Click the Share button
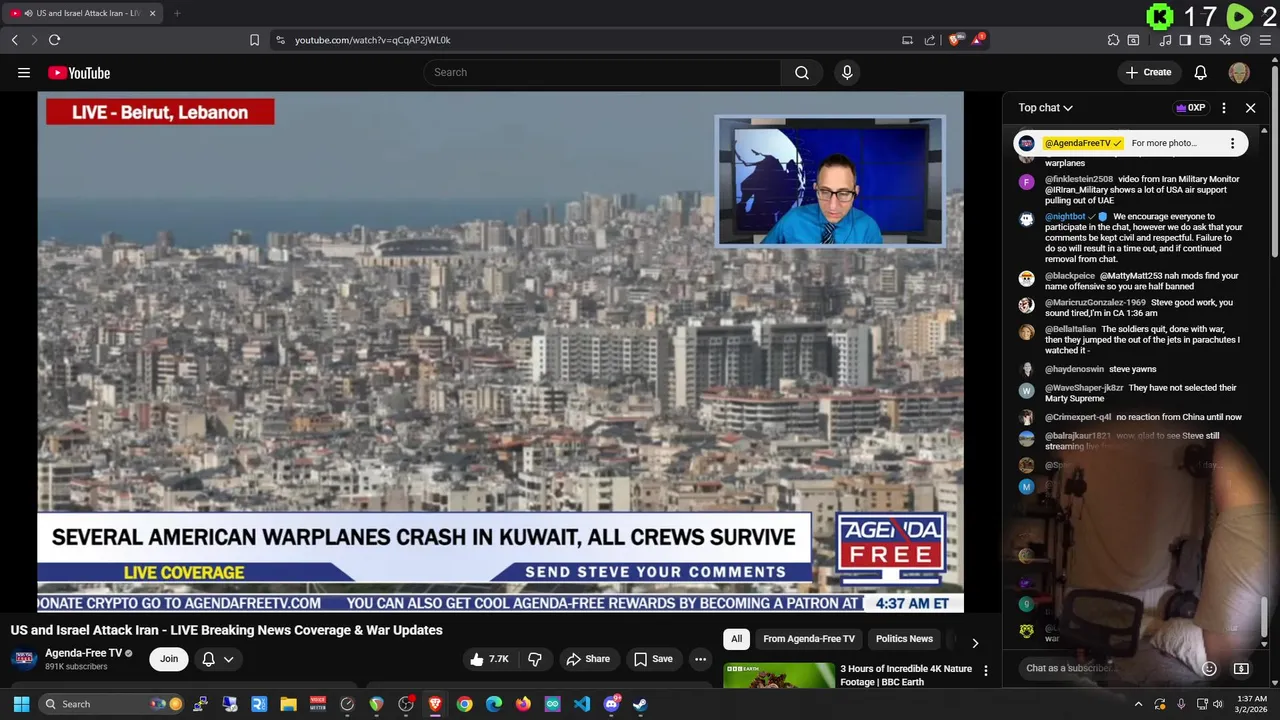 click(x=588, y=659)
